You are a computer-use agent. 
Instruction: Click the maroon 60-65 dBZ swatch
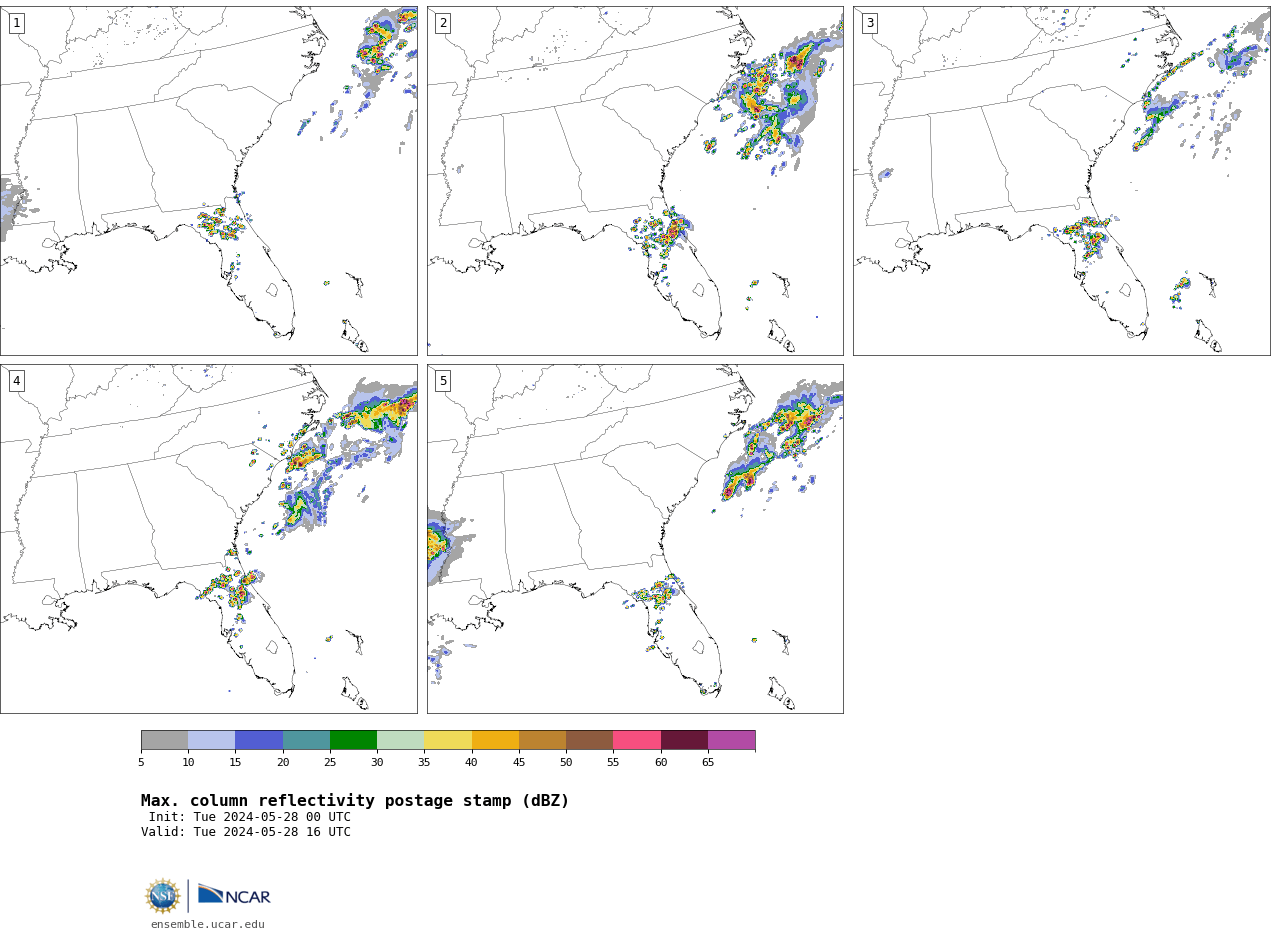(x=684, y=740)
